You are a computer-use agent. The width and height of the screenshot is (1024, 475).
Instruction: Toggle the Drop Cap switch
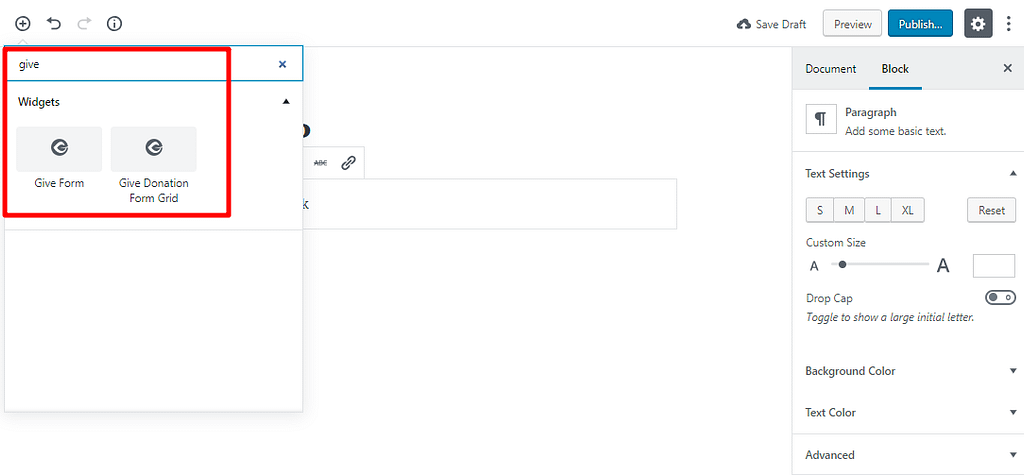1000,297
